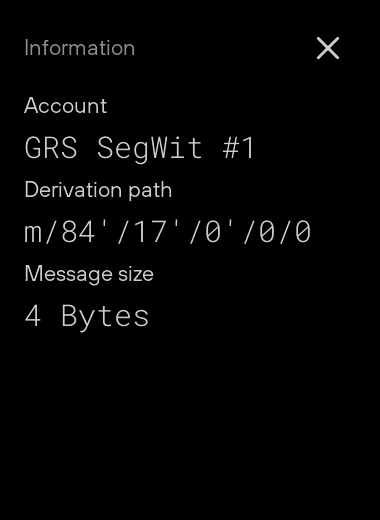Tap the leading m of the derivation path
Viewport: 380px width, 520px height.
click(33, 234)
